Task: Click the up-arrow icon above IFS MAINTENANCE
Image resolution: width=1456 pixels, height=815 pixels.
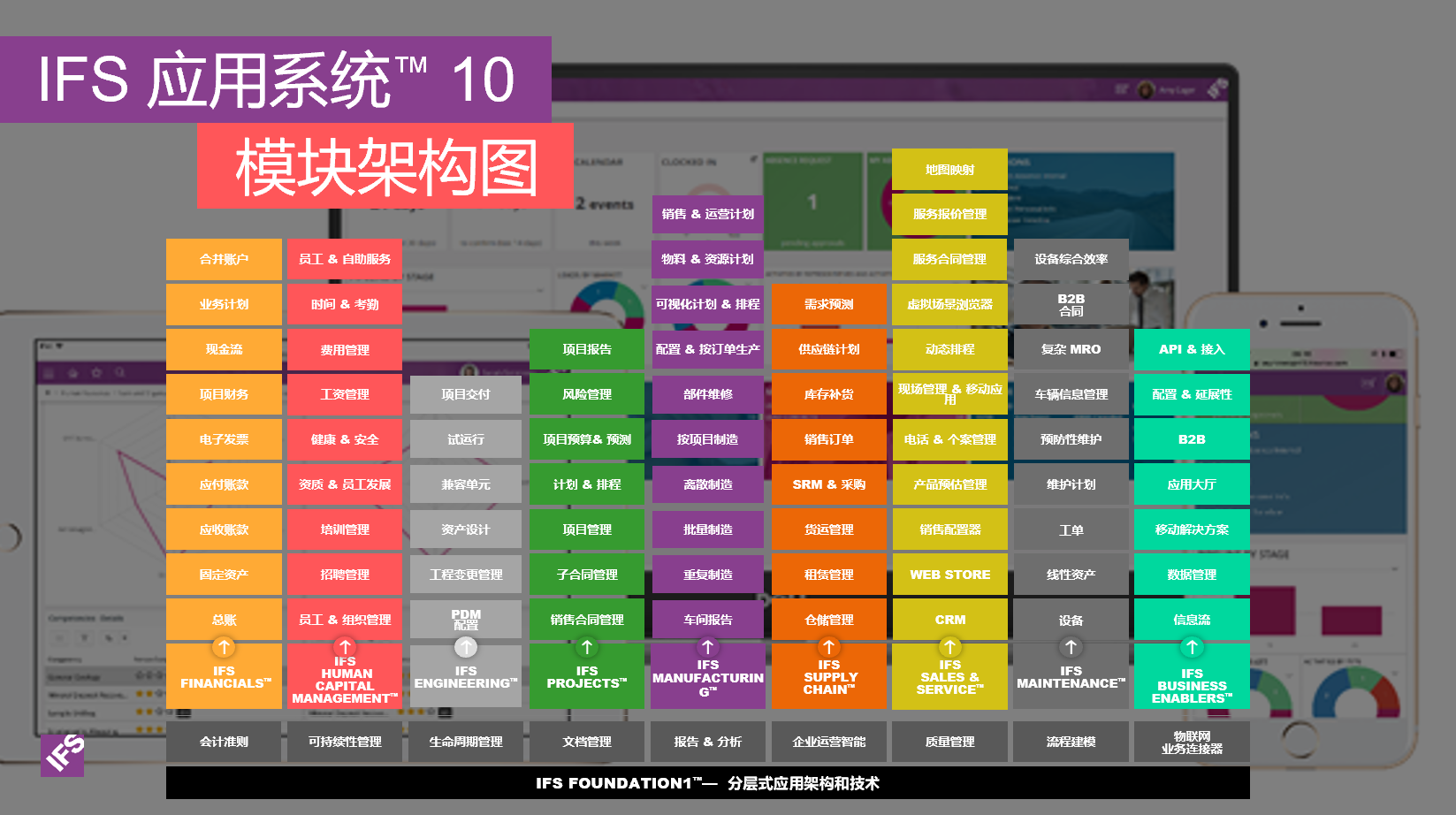Action: coord(1071,647)
